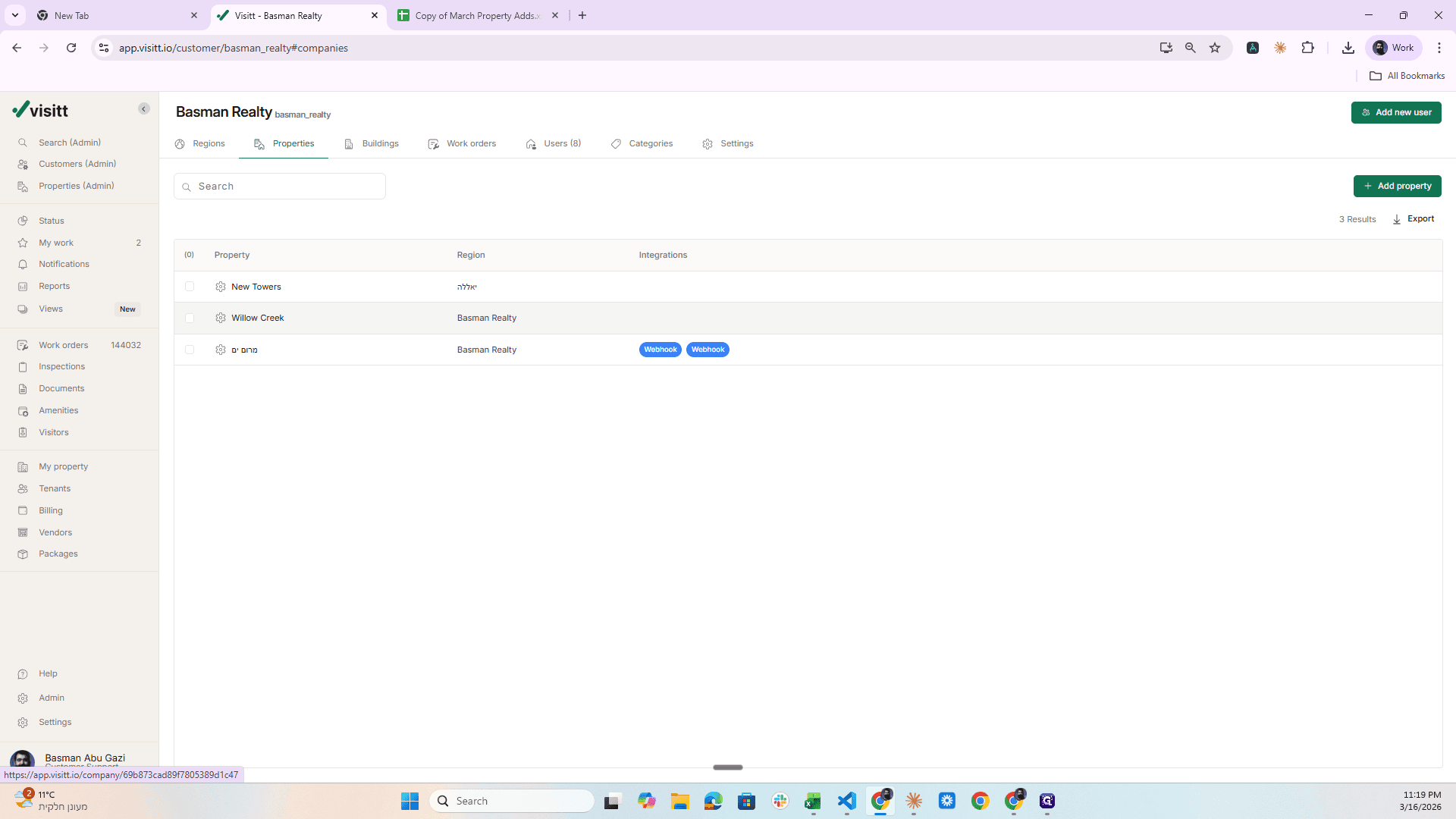Open Views in sidebar

51,309
